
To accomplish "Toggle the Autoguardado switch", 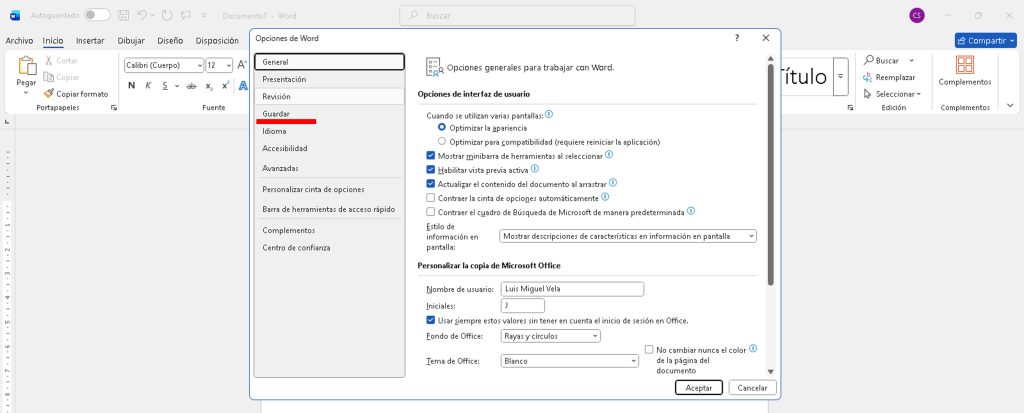I will [x=97, y=15].
